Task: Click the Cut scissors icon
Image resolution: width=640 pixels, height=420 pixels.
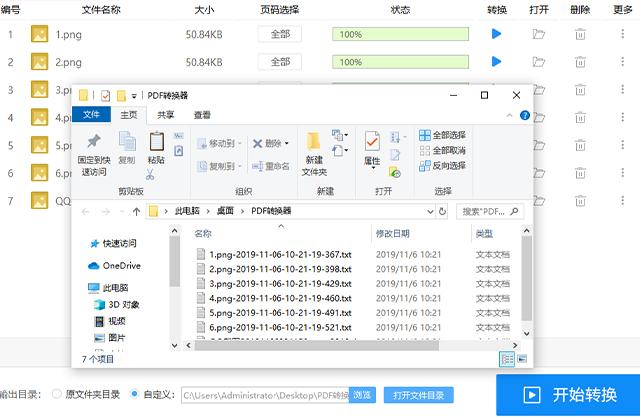Action: (150, 175)
